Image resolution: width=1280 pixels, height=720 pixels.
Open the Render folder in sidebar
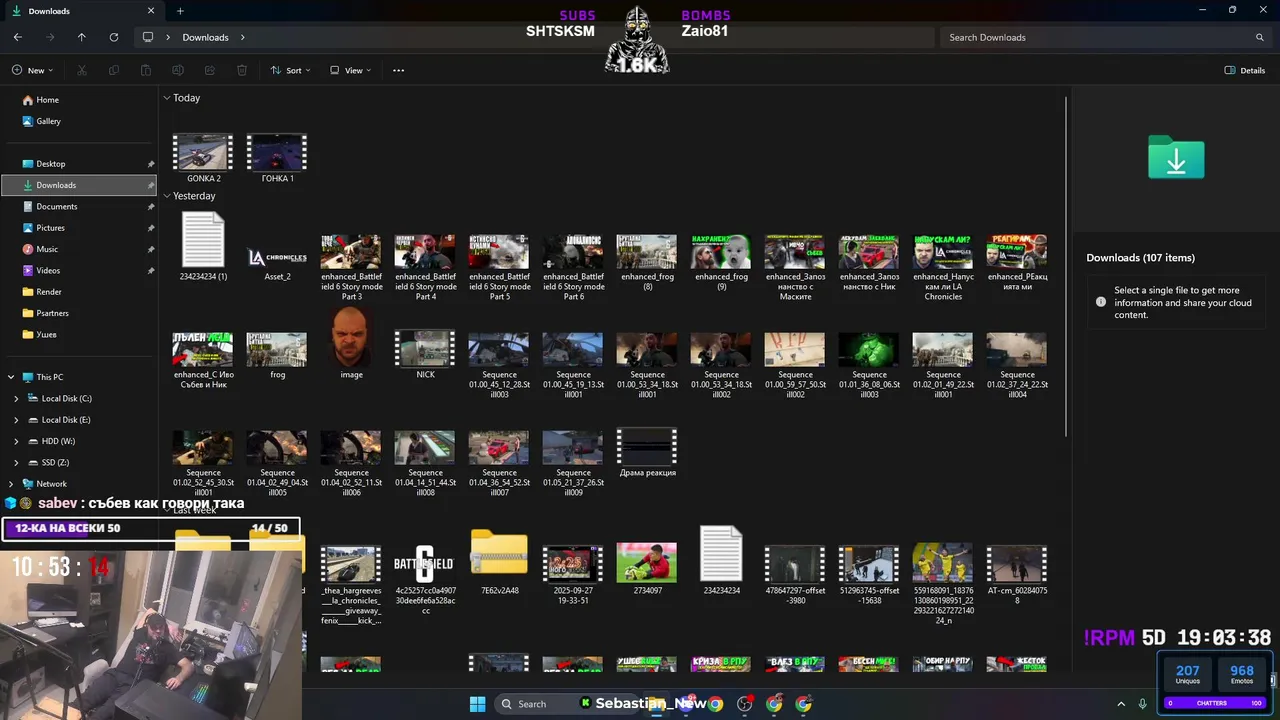coord(79,292)
